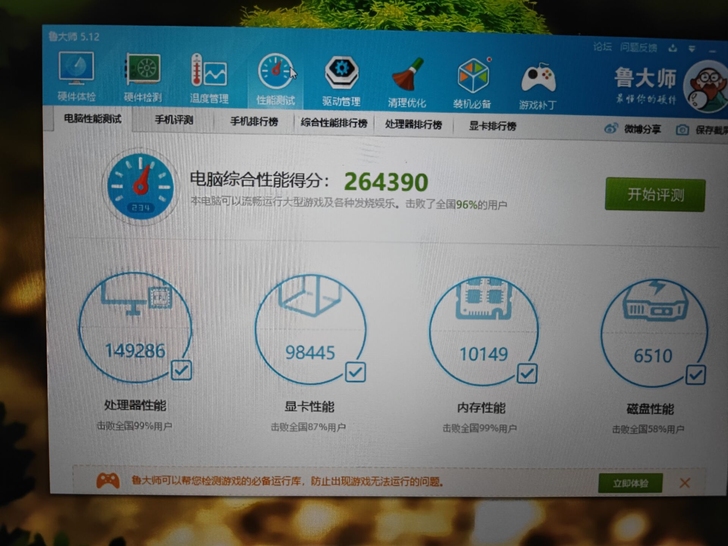The width and height of the screenshot is (728, 546).
Task: Click the Weibo share icon
Action: tap(611, 128)
